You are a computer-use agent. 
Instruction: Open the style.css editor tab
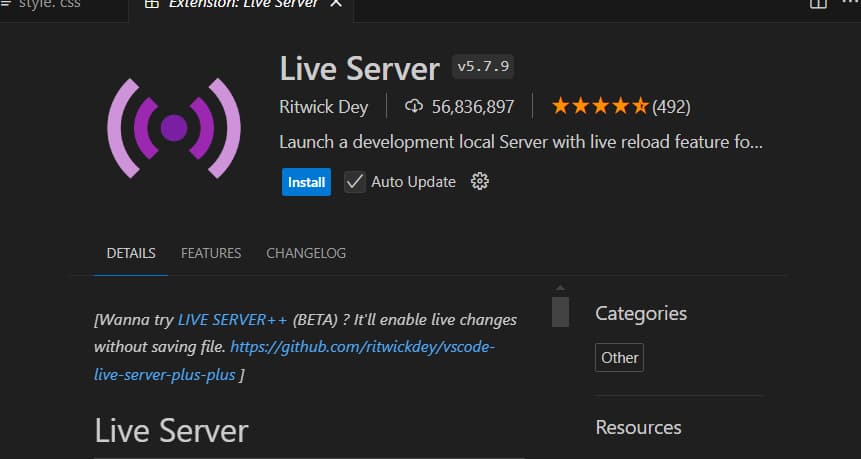point(49,4)
